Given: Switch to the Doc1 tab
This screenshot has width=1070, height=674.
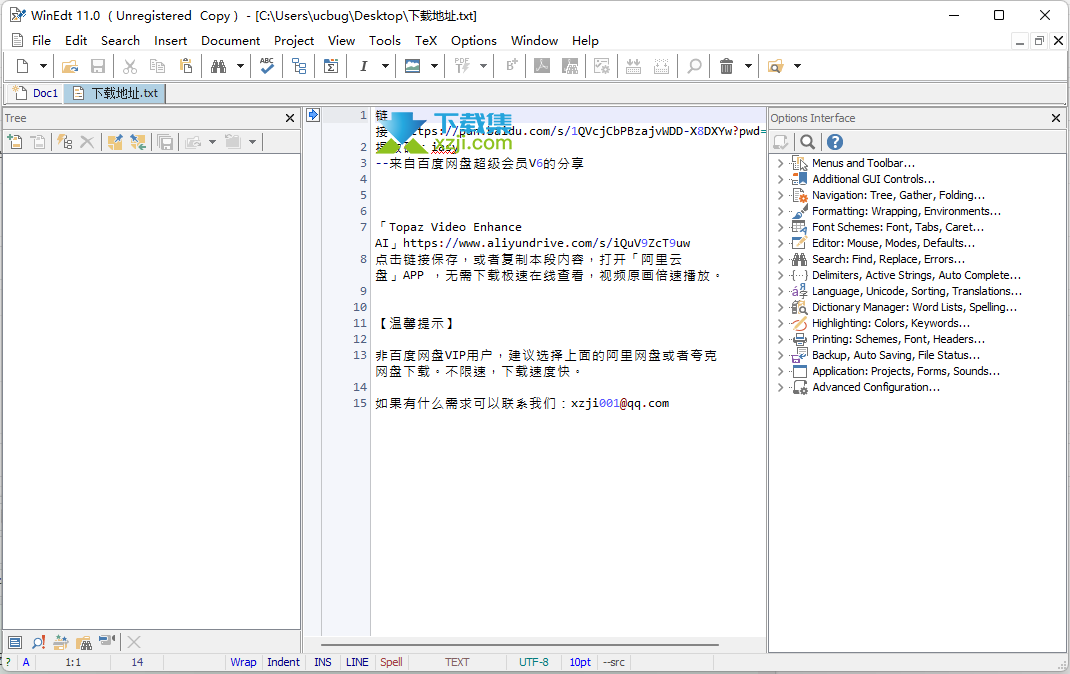Looking at the screenshot, I should (x=36, y=93).
